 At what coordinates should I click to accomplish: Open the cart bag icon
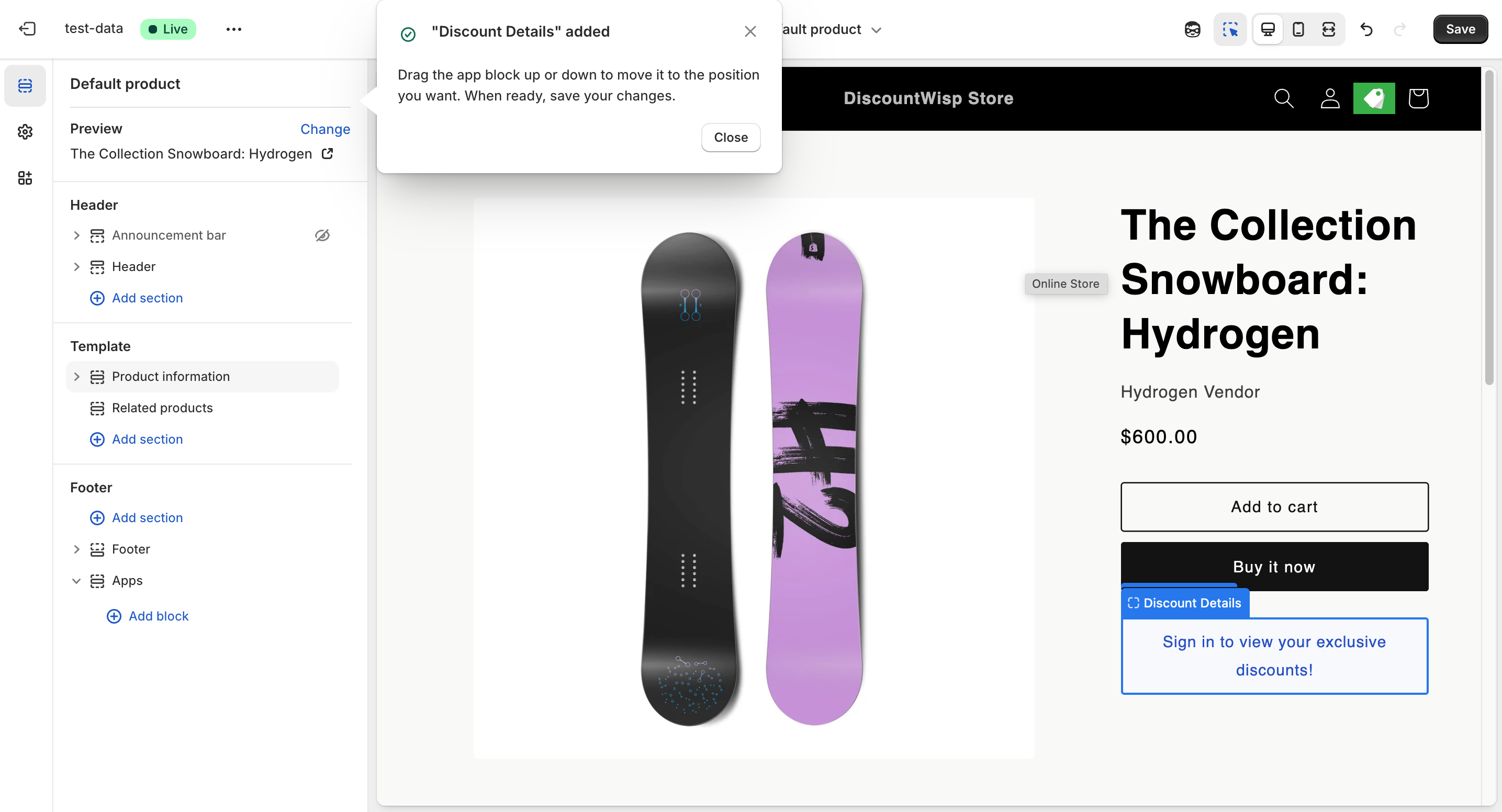tap(1418, 98)
